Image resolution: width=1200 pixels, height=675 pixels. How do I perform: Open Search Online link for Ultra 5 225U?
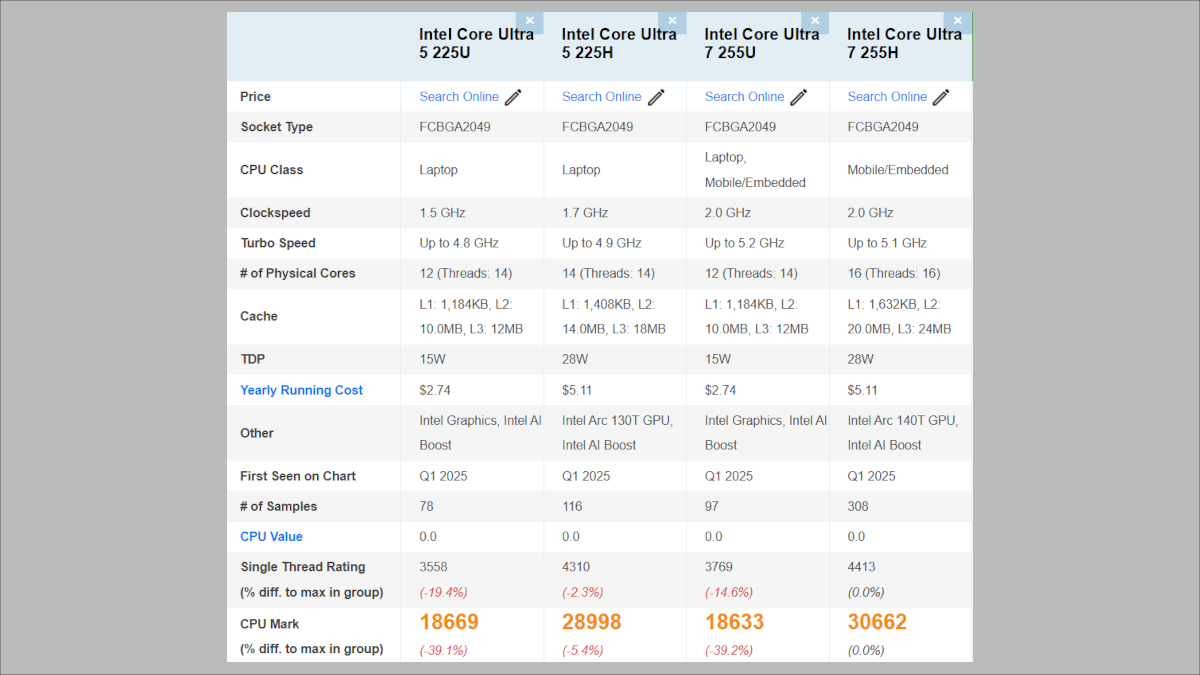tap(459, 97)
